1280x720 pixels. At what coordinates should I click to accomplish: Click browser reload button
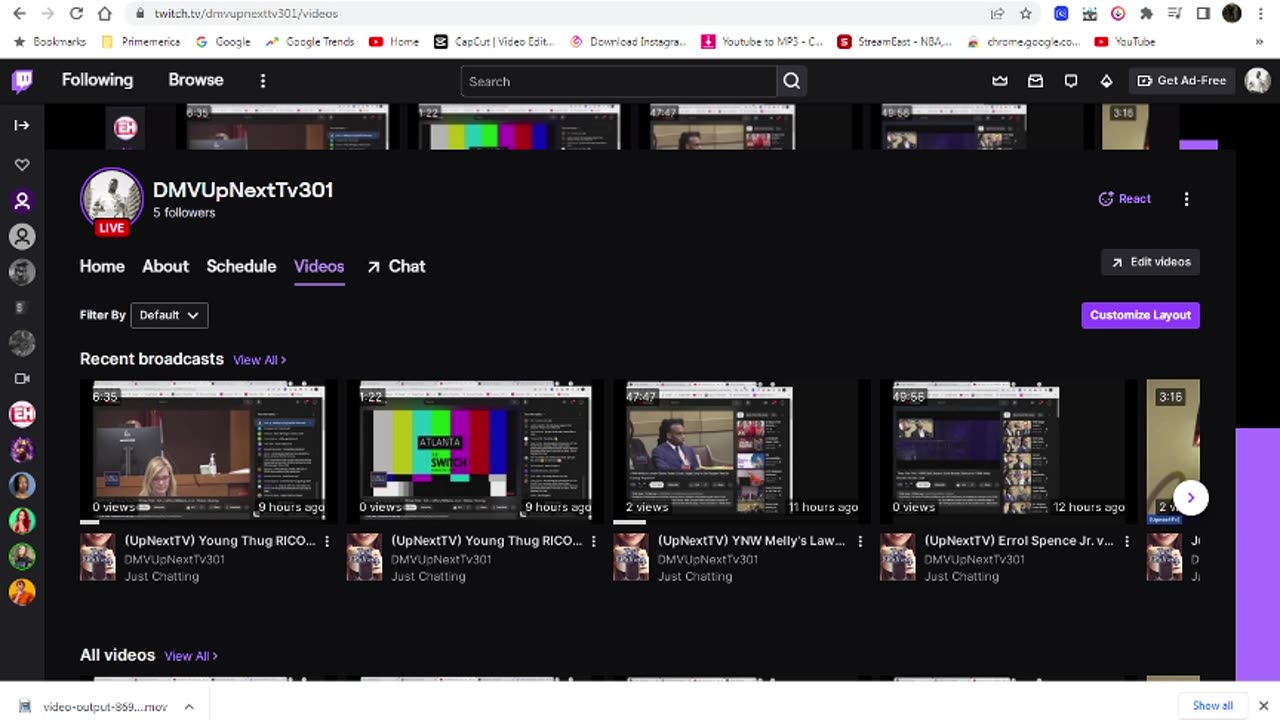[76, 13]
